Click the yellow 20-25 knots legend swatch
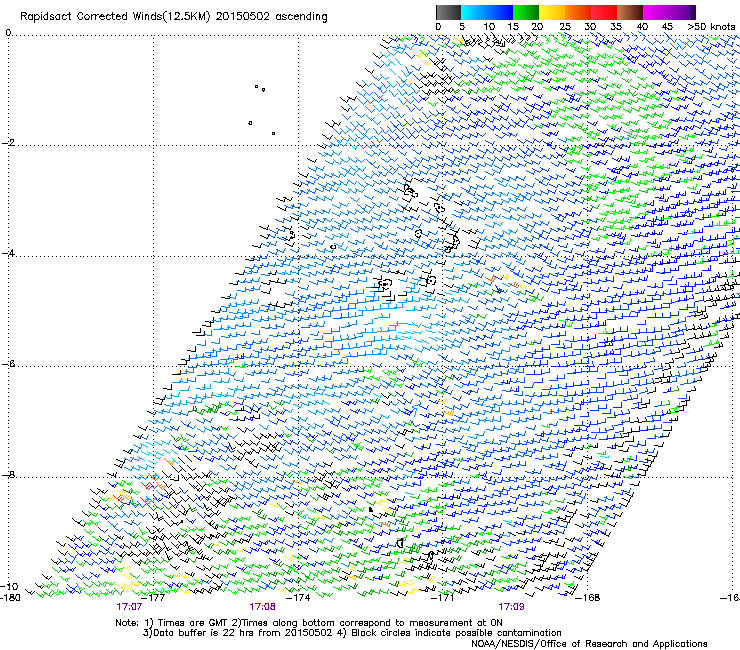Screen dimensions: 740x650 (552, 12)
